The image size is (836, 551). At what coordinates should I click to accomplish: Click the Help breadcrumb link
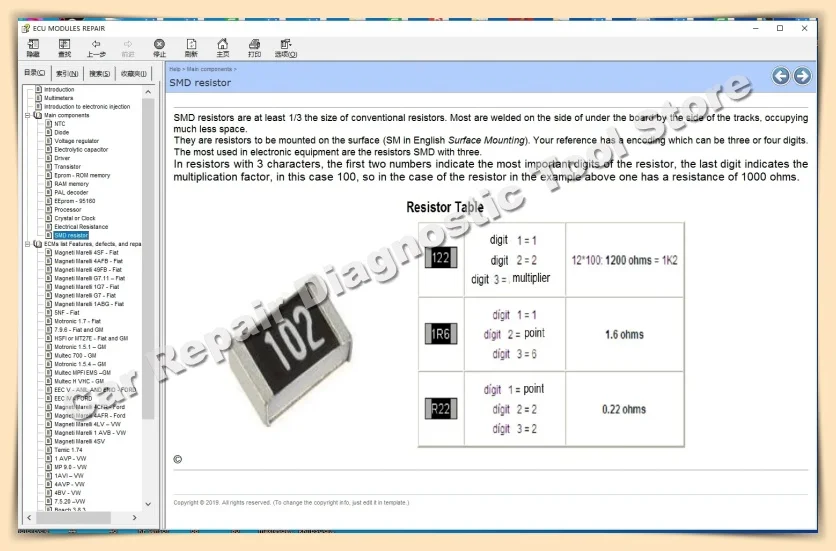tap(174, 69)
